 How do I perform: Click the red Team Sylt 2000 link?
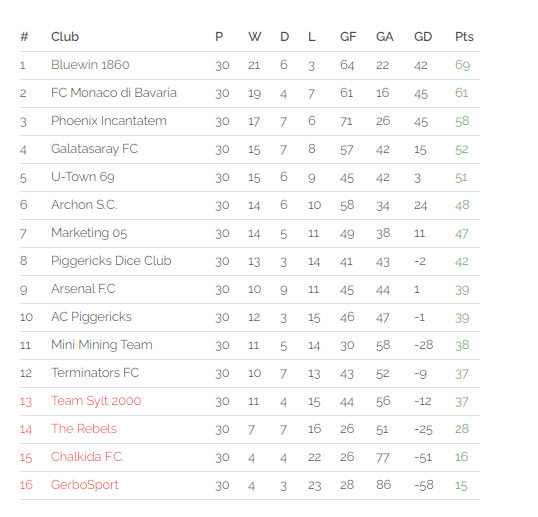point(96,401)
